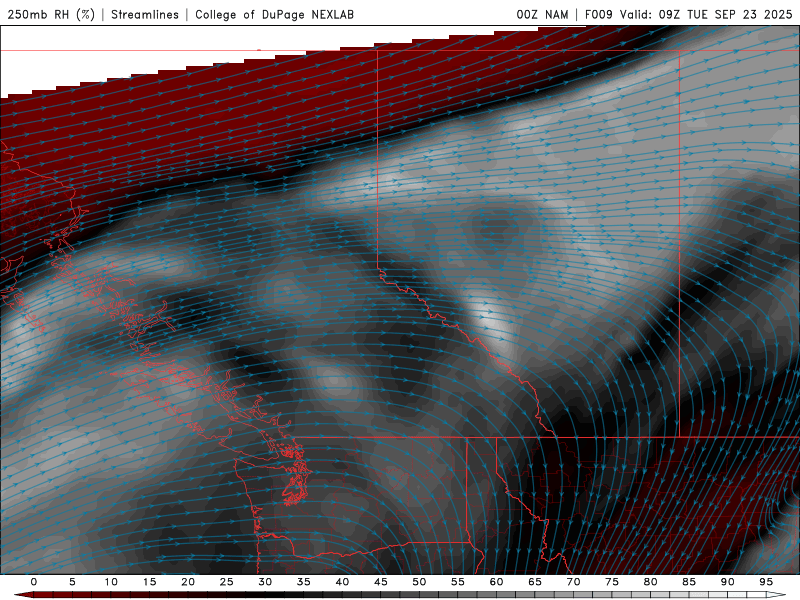Click the "75" label on the color scale
The height and width of the screenshot is (600, 800).
point(612,582)
